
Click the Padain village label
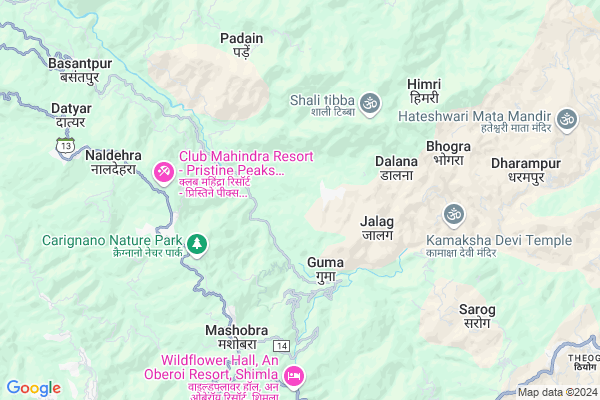[x=241, y=45]
